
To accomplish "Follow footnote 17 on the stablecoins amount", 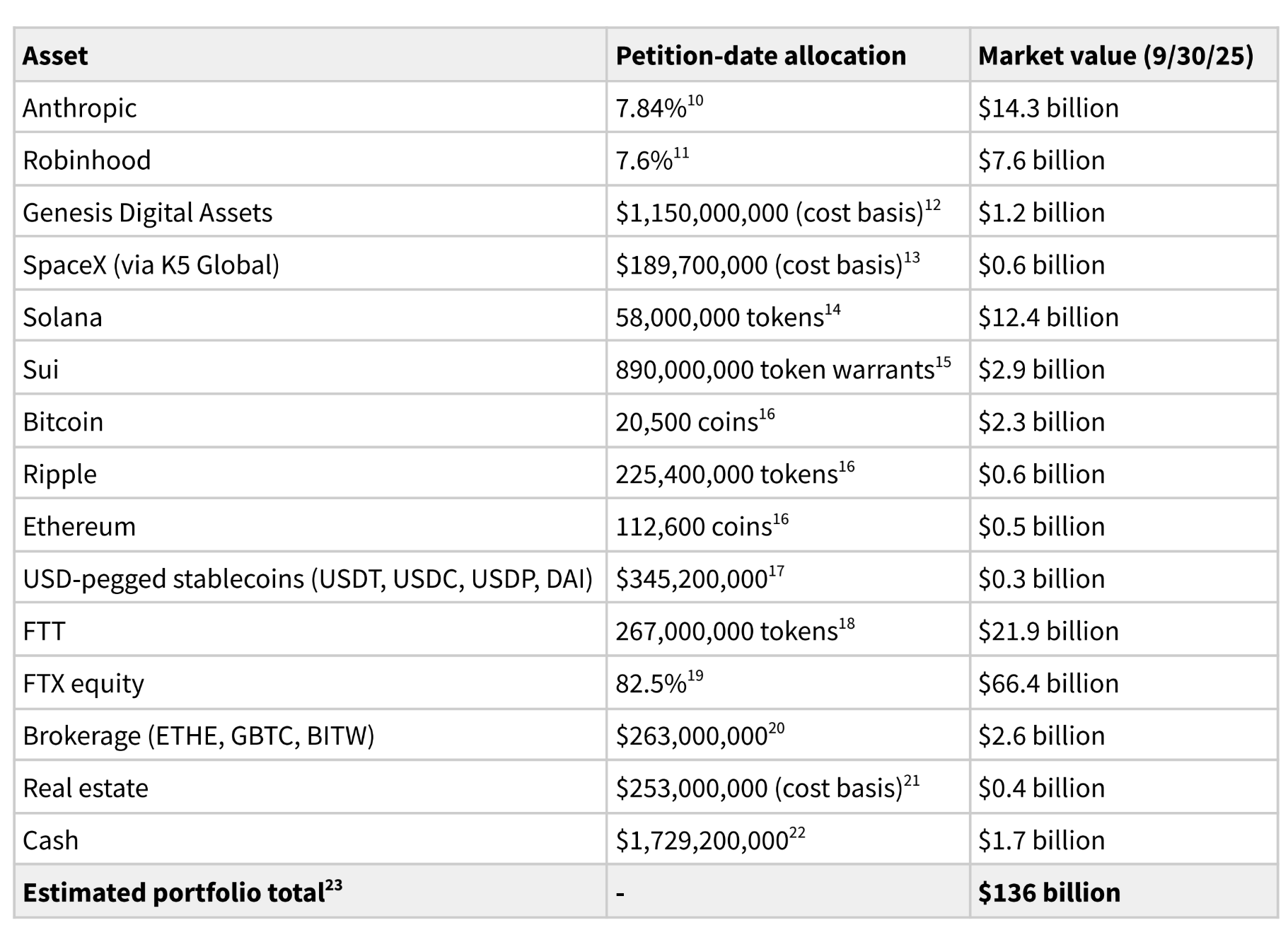I will click(x=776, y=571).
